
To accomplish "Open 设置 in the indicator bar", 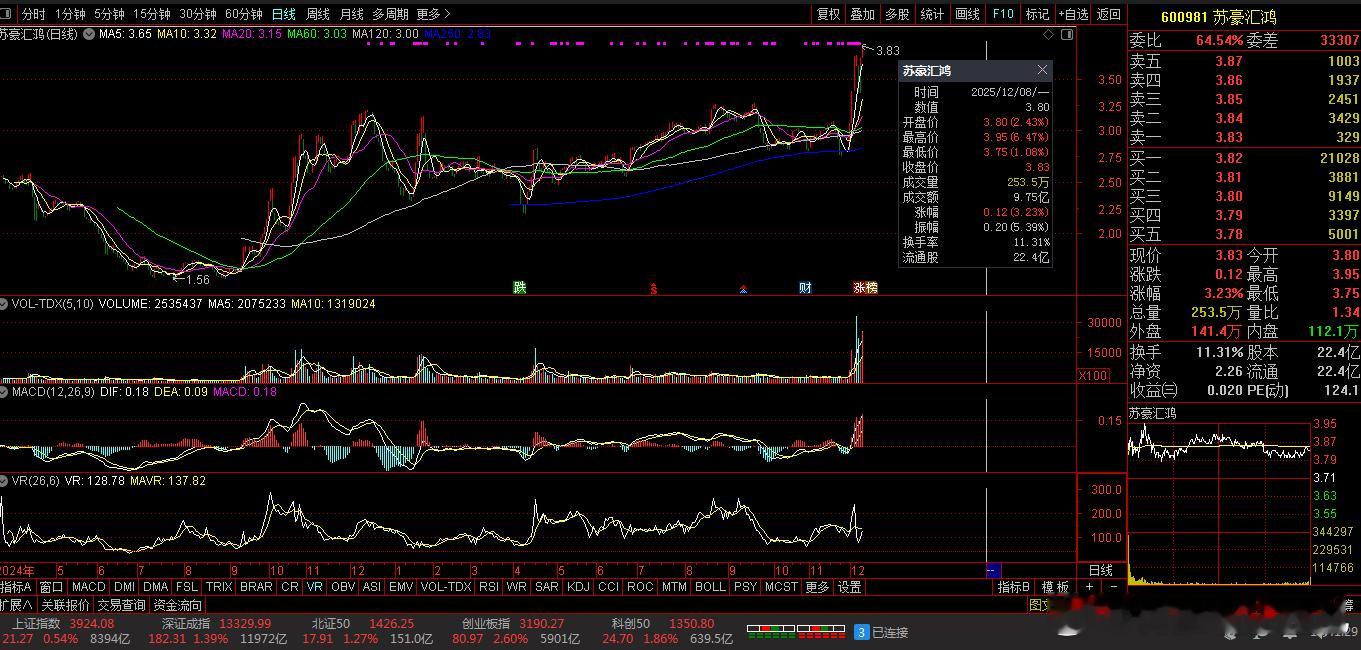I will pos(850,587).
